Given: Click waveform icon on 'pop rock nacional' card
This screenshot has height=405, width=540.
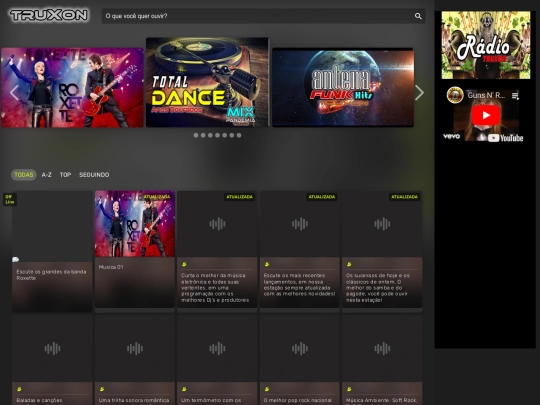Looking at the screenshot, I should pyautogui.click(x=300, y=349).
